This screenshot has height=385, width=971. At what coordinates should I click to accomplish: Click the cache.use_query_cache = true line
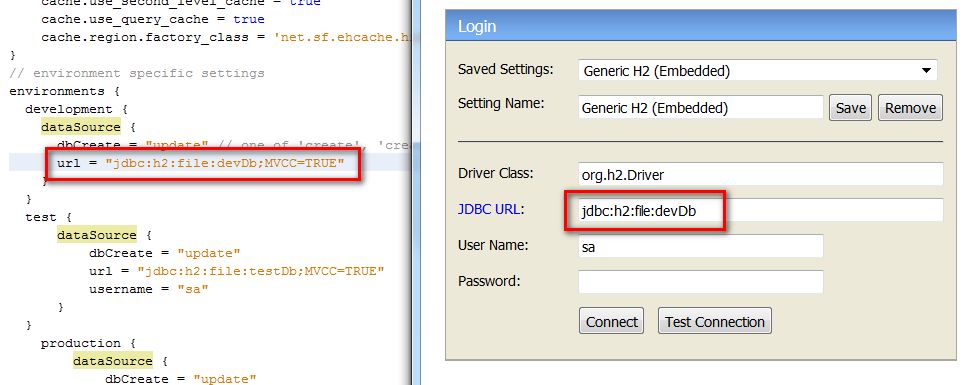(x=153, y=19)
